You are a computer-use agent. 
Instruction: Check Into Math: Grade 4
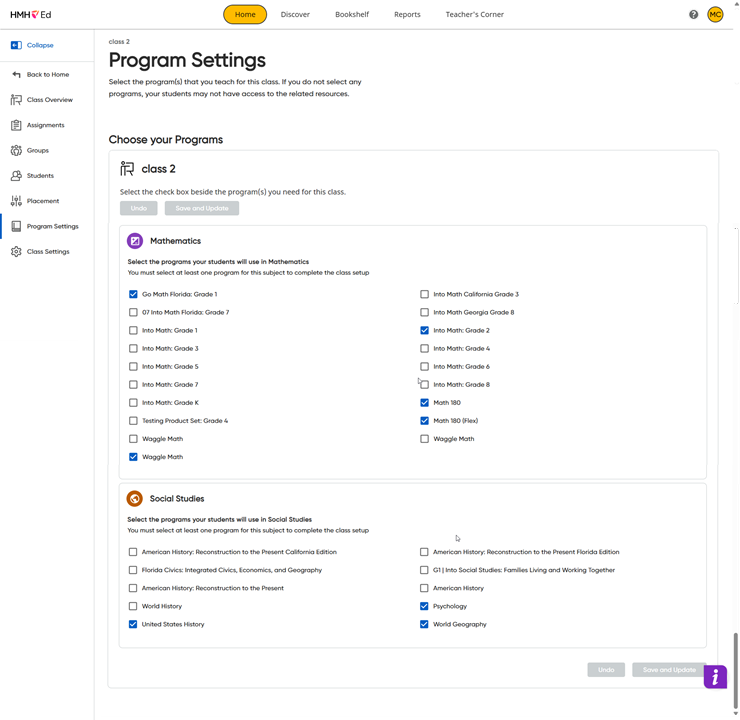(x=424, y=349)
